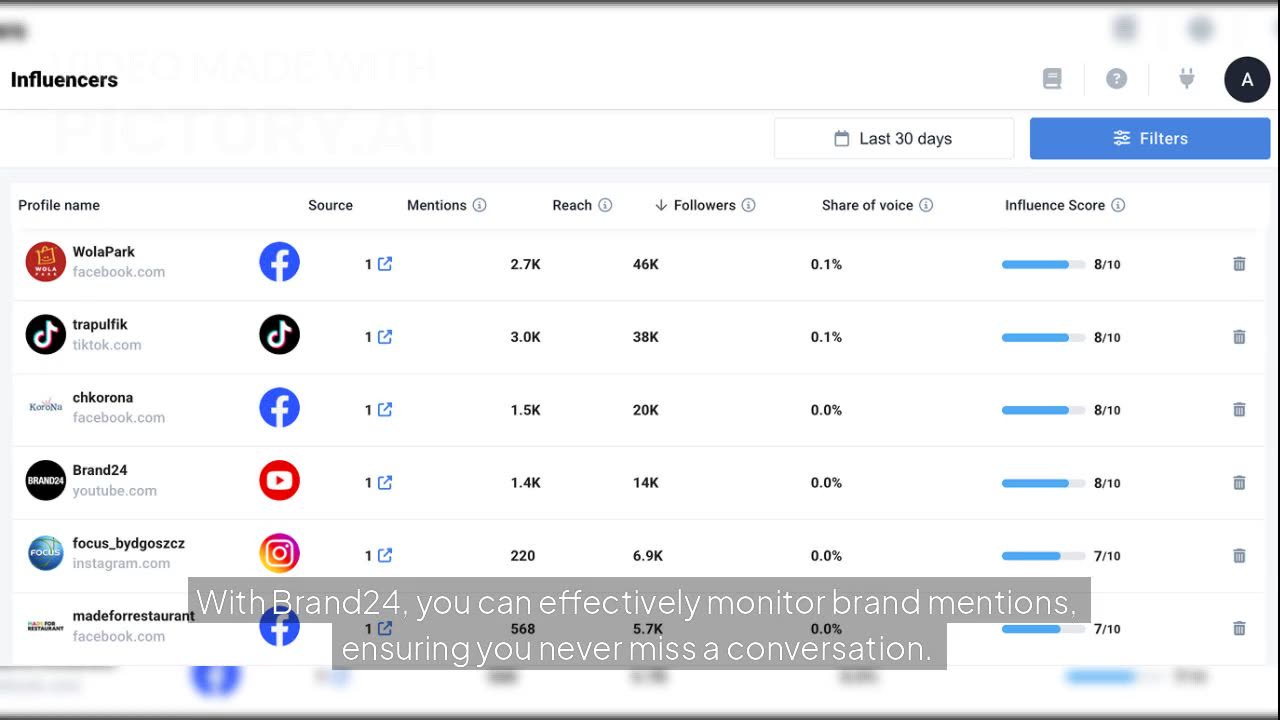Click the trapulfik profile avatar
The width and height of the screenshot is (1280, 720).
pyautogui.click(x=46, y=335)
